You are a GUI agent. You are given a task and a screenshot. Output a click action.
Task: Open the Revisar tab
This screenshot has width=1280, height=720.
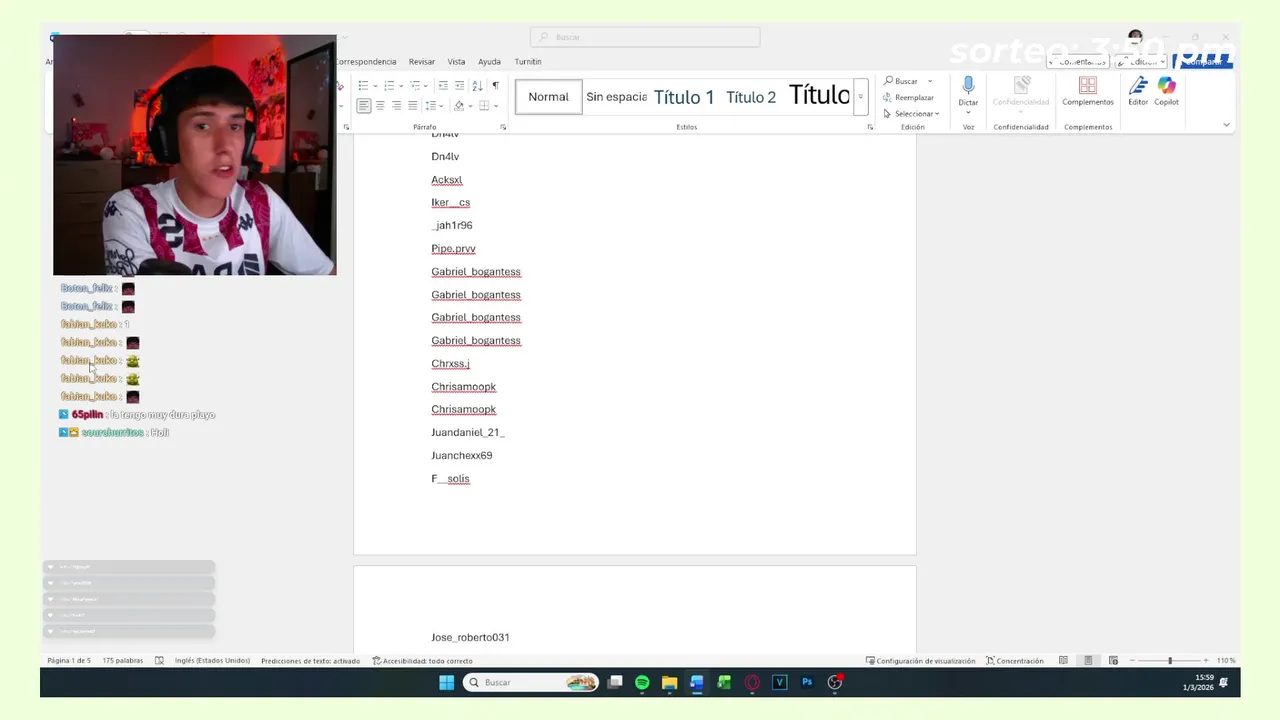tap(422, 61)
